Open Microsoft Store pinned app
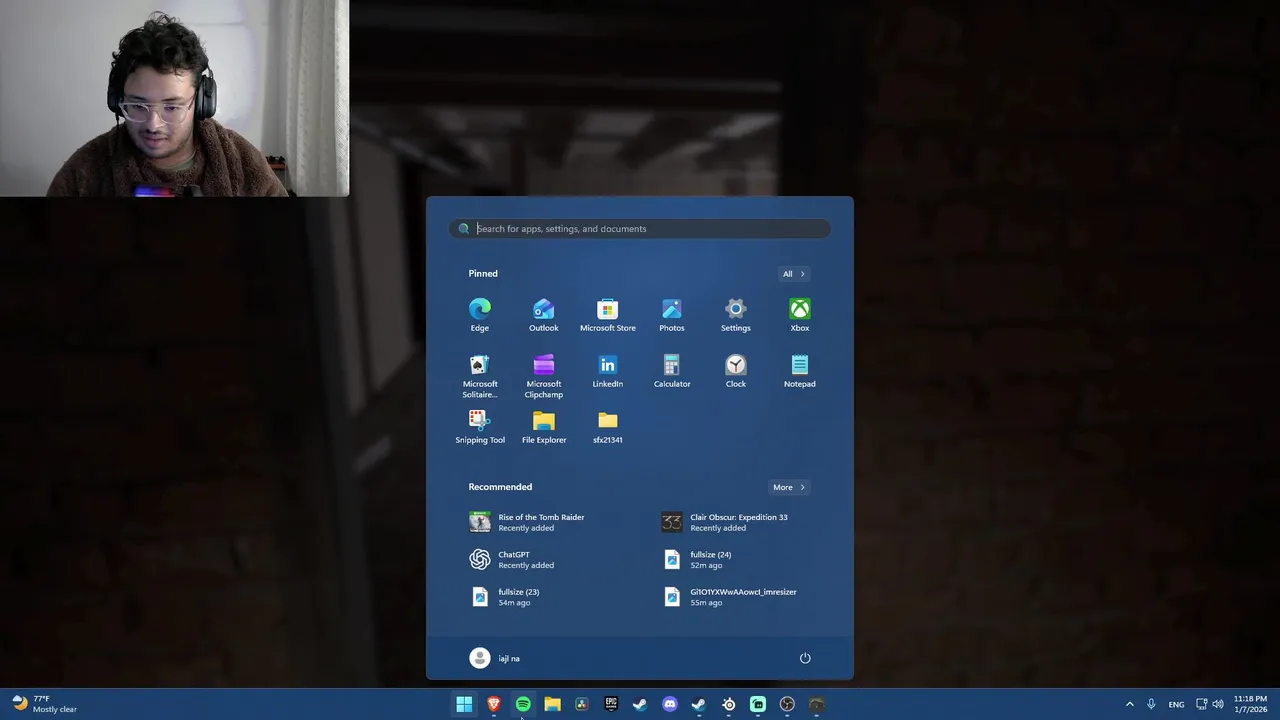 pyautogui.click(x=608, y=315)
